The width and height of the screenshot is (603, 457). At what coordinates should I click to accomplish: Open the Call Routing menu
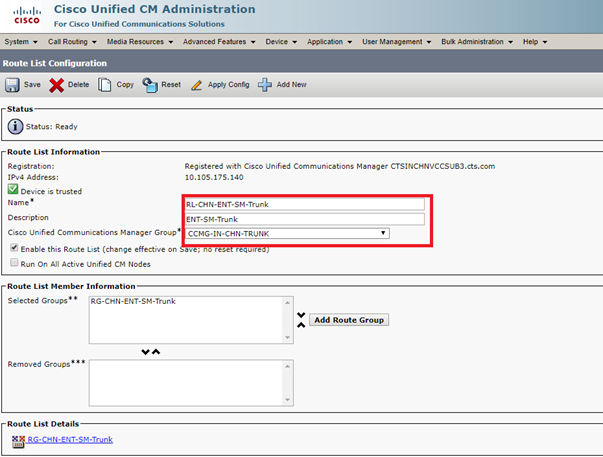(72, 42)
